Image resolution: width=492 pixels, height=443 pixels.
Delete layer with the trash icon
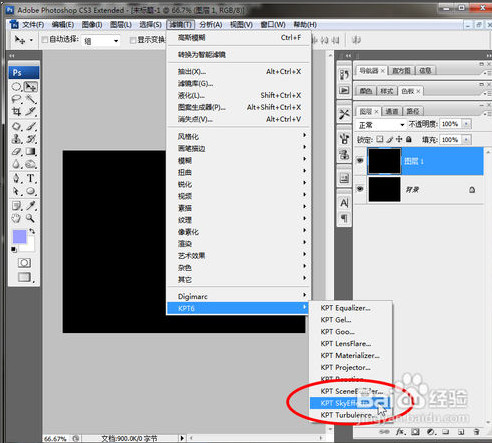(477, 432)
